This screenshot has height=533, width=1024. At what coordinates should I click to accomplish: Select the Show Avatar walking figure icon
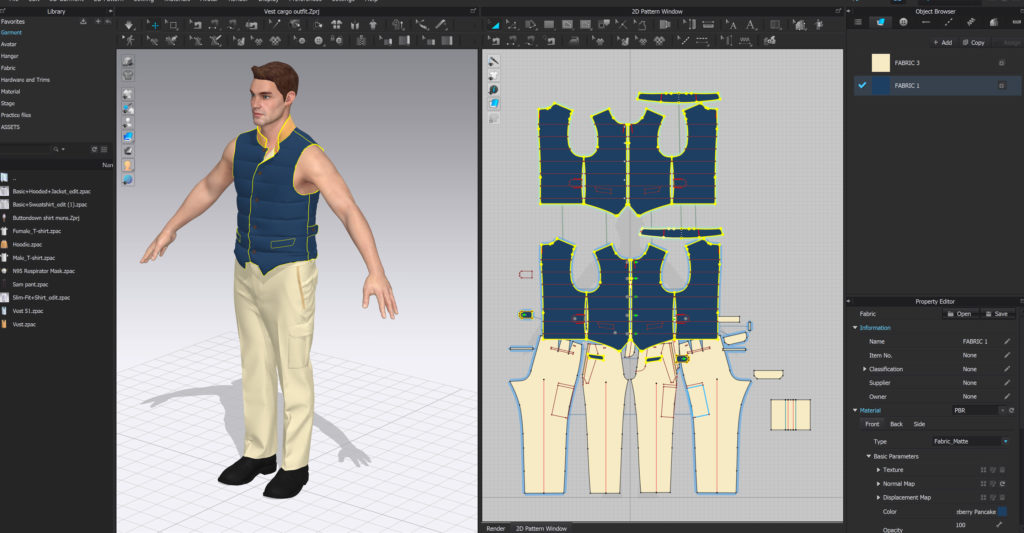pos(130,40)
